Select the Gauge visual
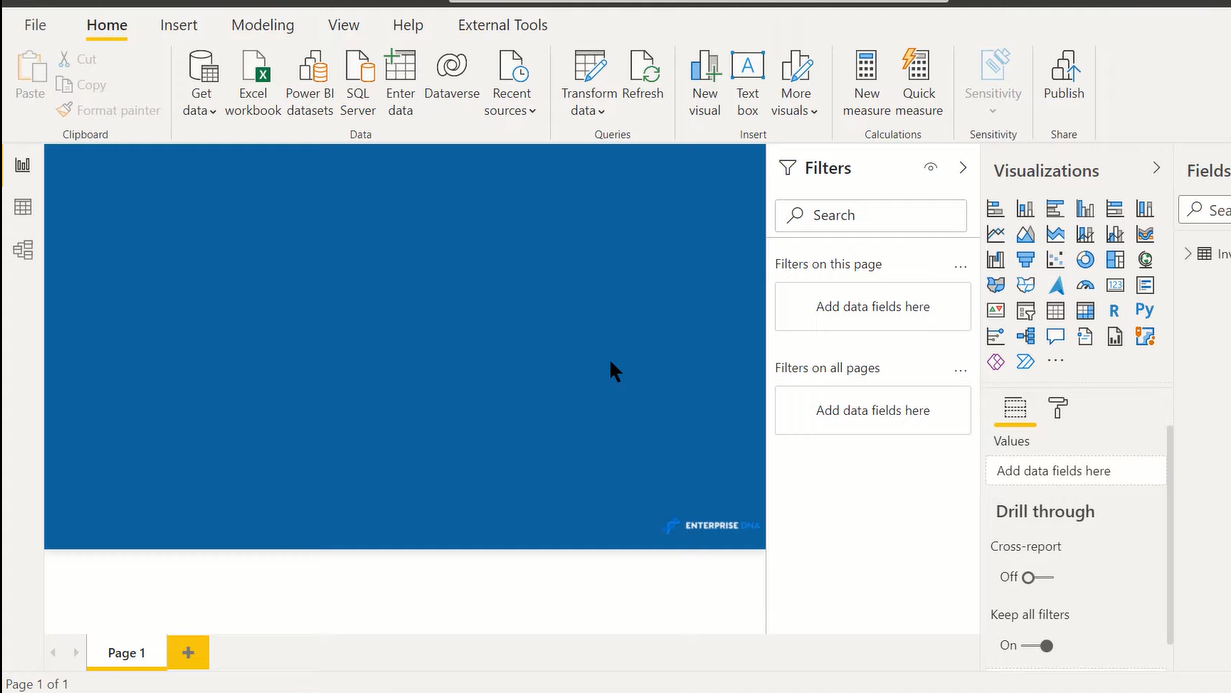 1085,285
